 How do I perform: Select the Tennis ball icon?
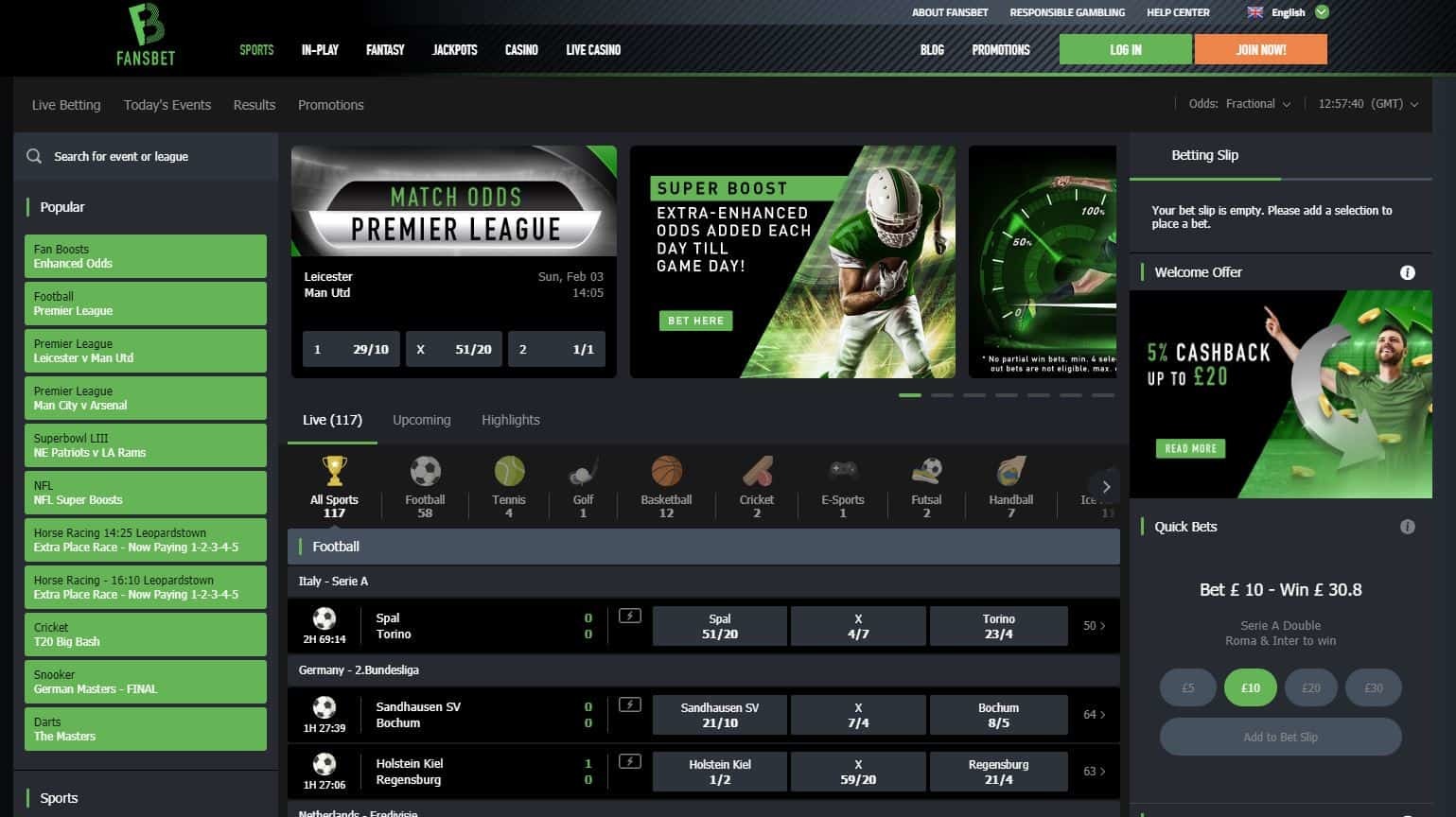click(x=509, y=470)
